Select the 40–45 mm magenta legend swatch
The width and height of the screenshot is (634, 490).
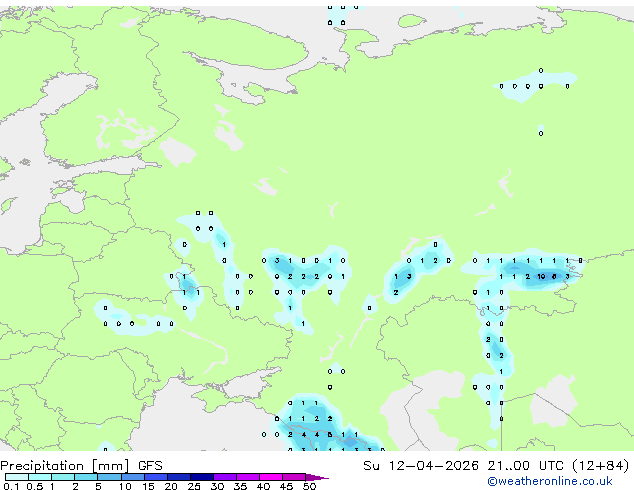[x=271, y=477]
